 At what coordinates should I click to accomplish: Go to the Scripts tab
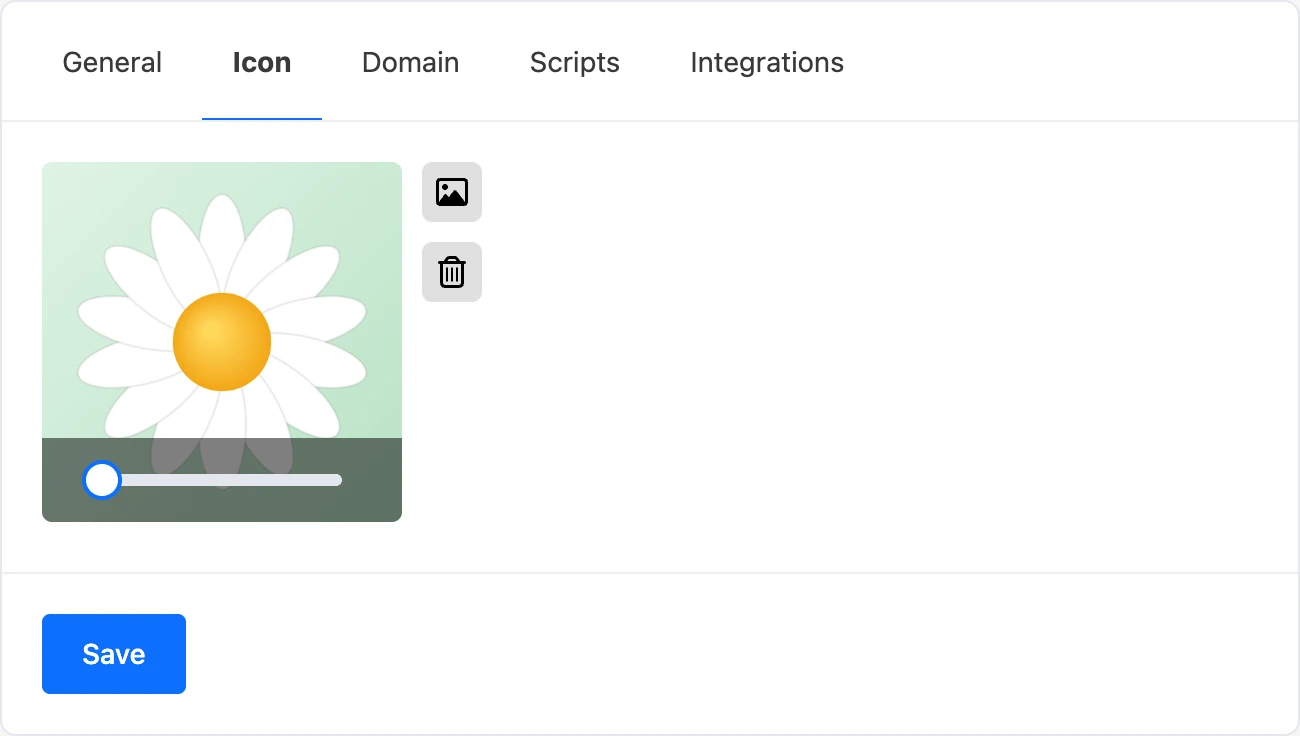[x=575, y=62]
